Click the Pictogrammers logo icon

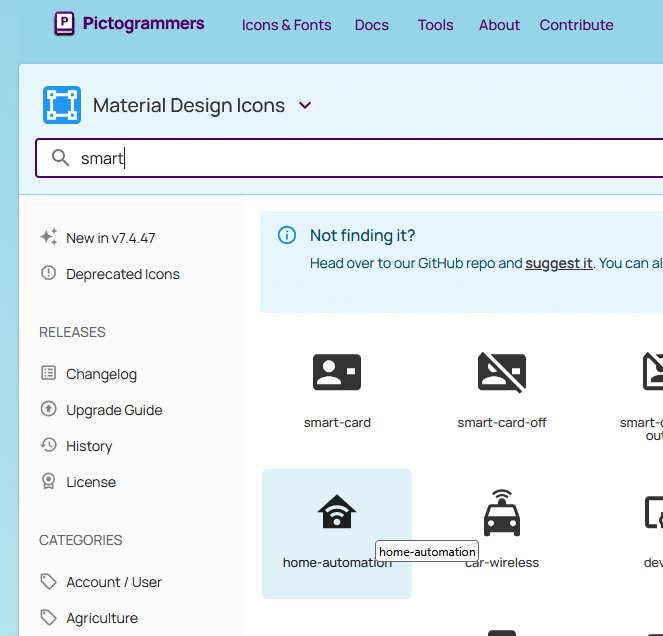[64, 23]
